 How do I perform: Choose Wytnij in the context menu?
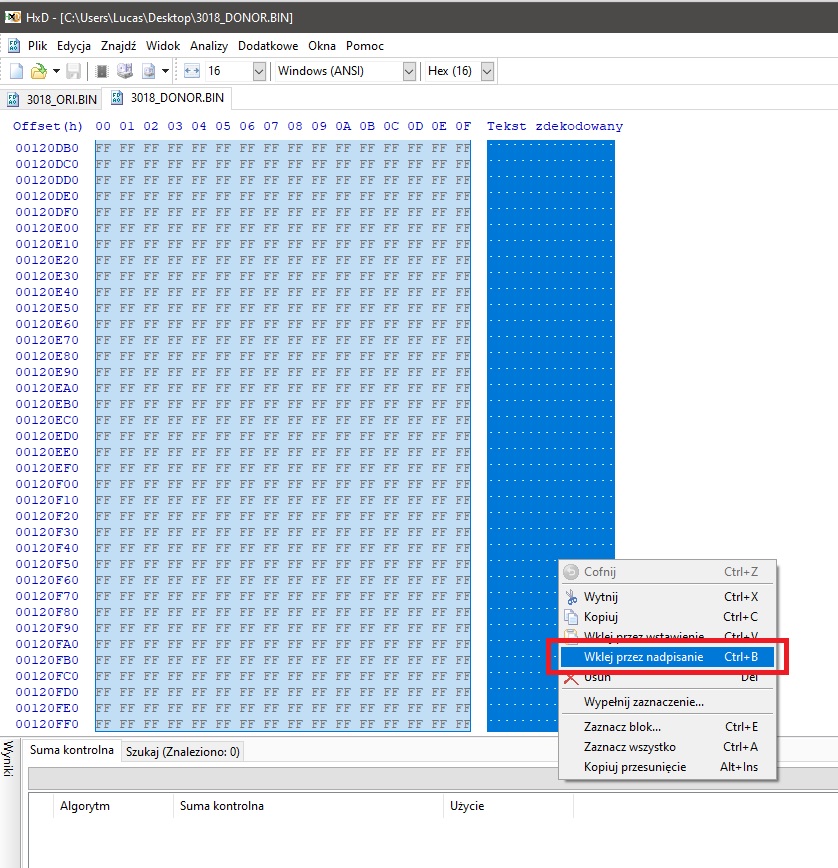tap(667, 597)
